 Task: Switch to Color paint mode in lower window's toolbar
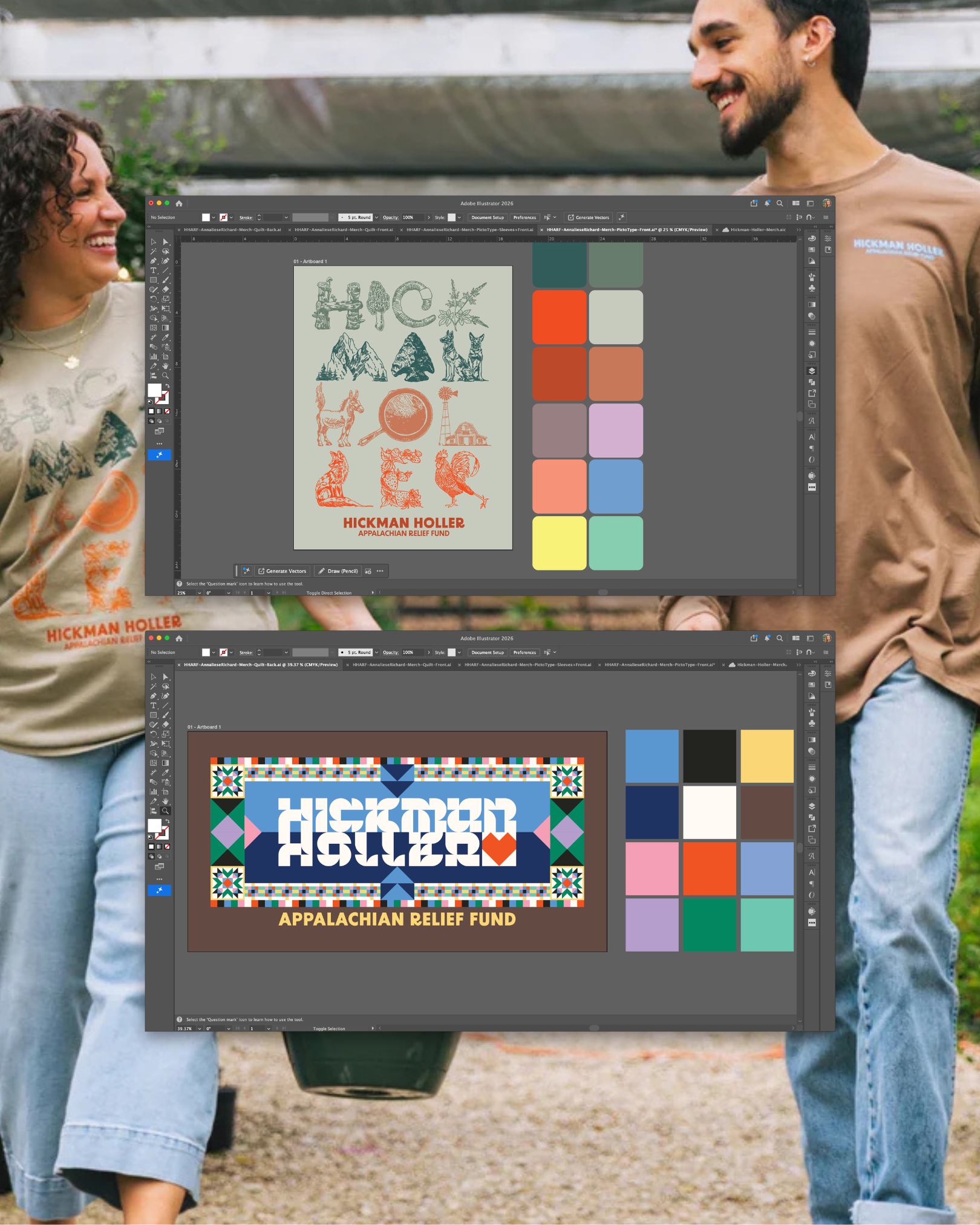pos(151,846)
